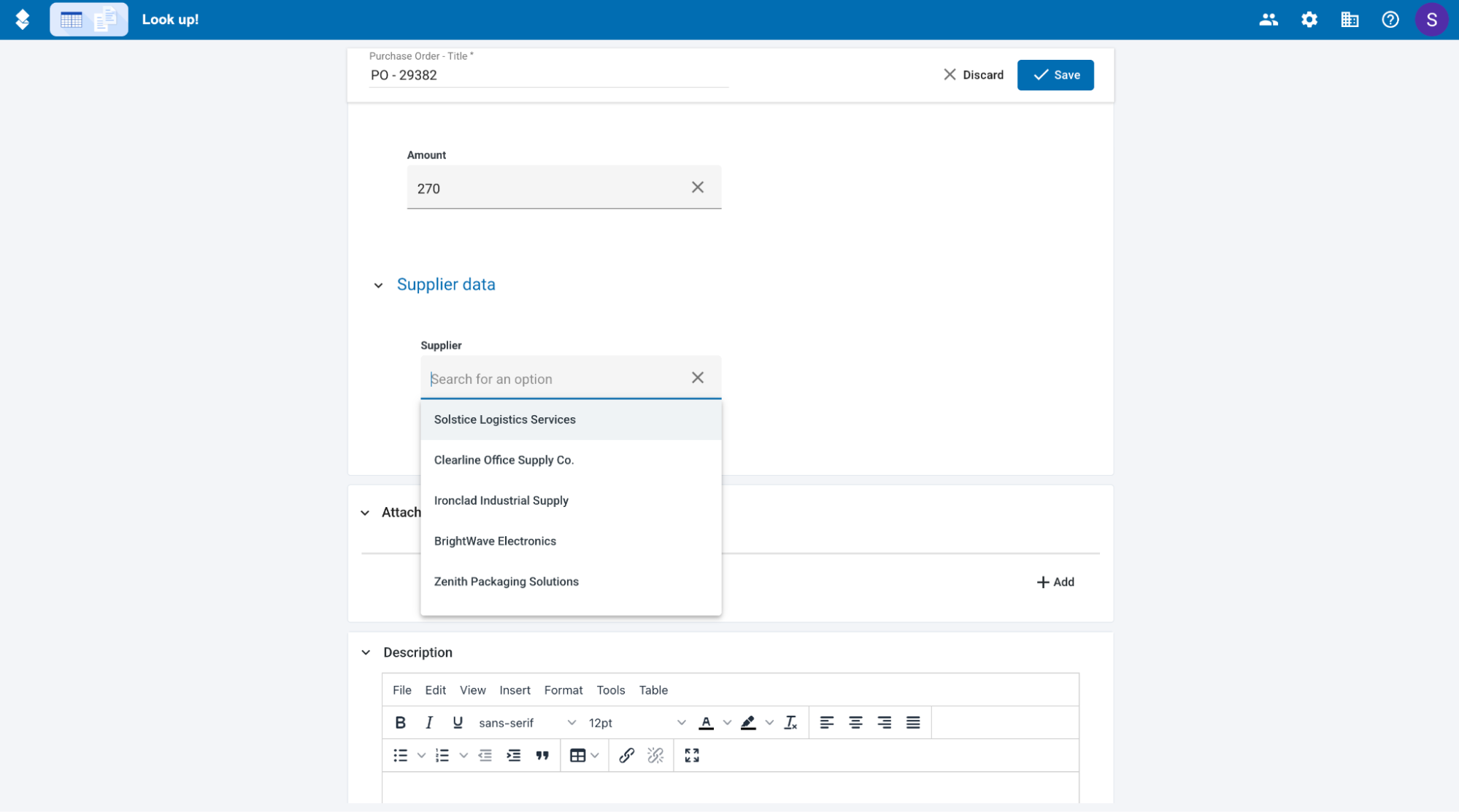
Task: Open the table view icon in header
Action: [72, 20]
